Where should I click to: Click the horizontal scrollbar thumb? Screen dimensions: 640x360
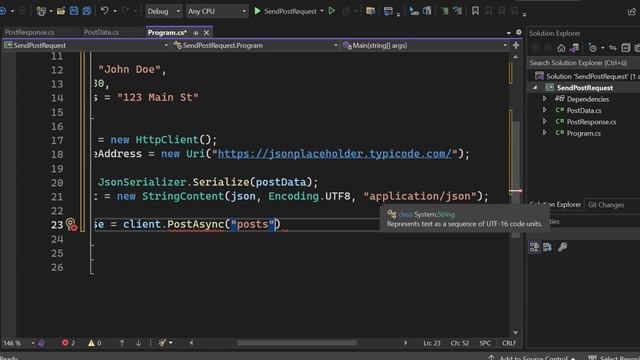pyautogui.click(x=297, y=343)
